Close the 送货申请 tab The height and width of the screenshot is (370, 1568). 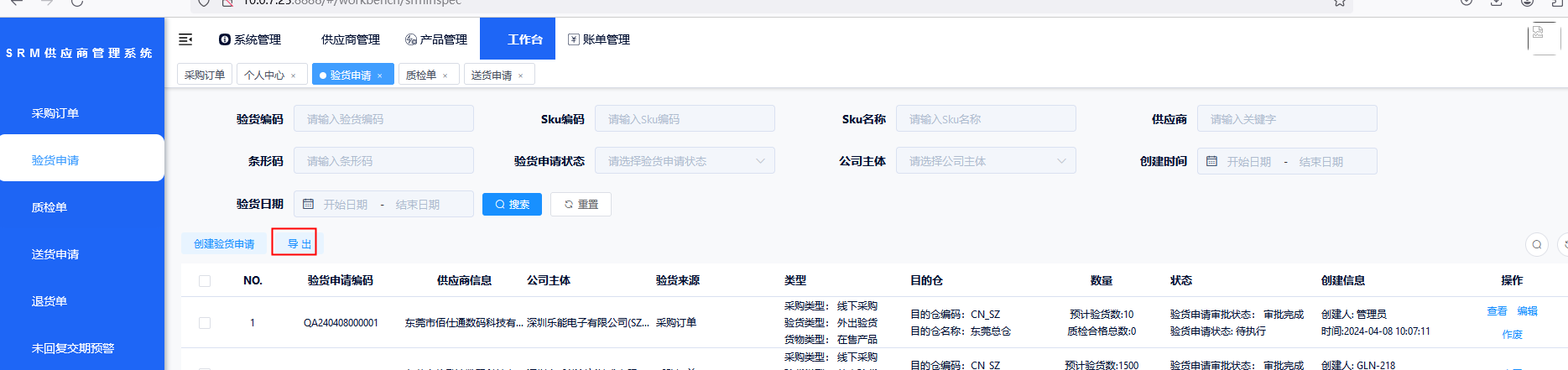(x=520, y=76)
